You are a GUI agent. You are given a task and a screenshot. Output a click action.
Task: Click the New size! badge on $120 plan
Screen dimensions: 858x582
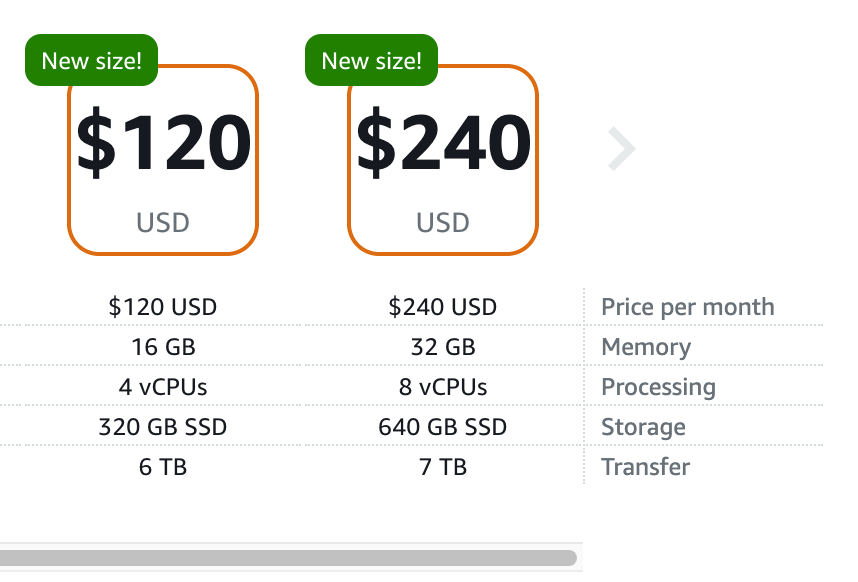pyautogui.click(x=91, y=60)
